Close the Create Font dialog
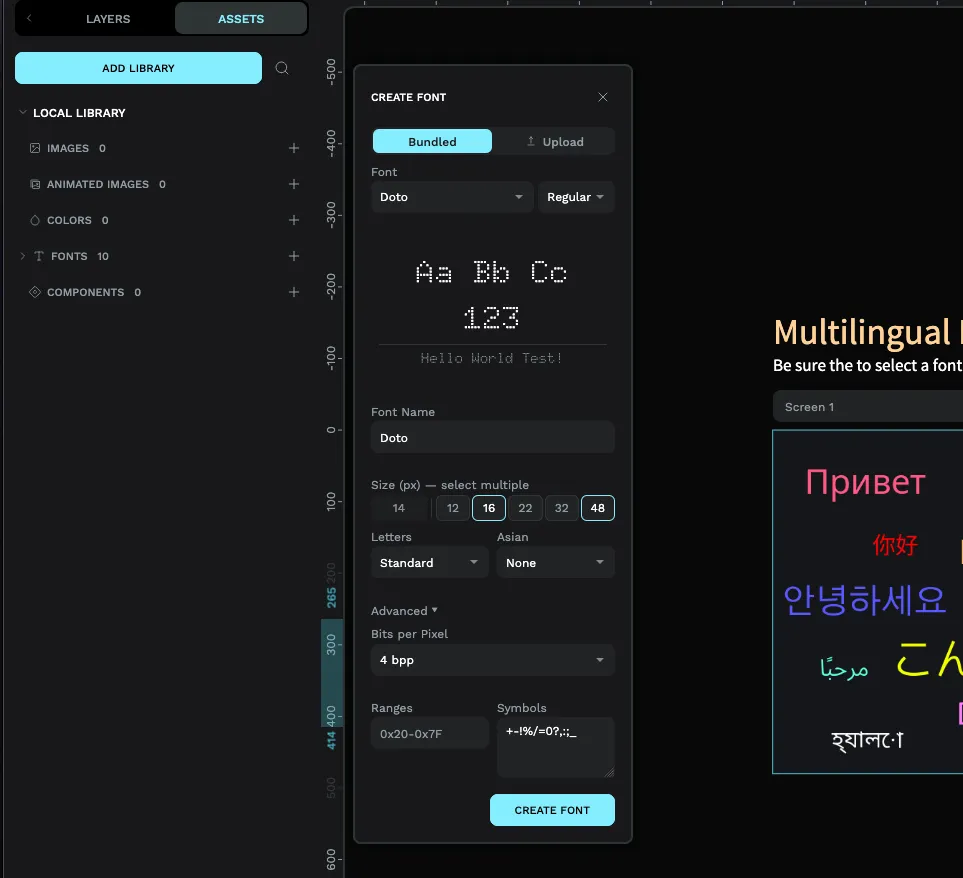Screen dimensions: 963x878 point(602,97)
